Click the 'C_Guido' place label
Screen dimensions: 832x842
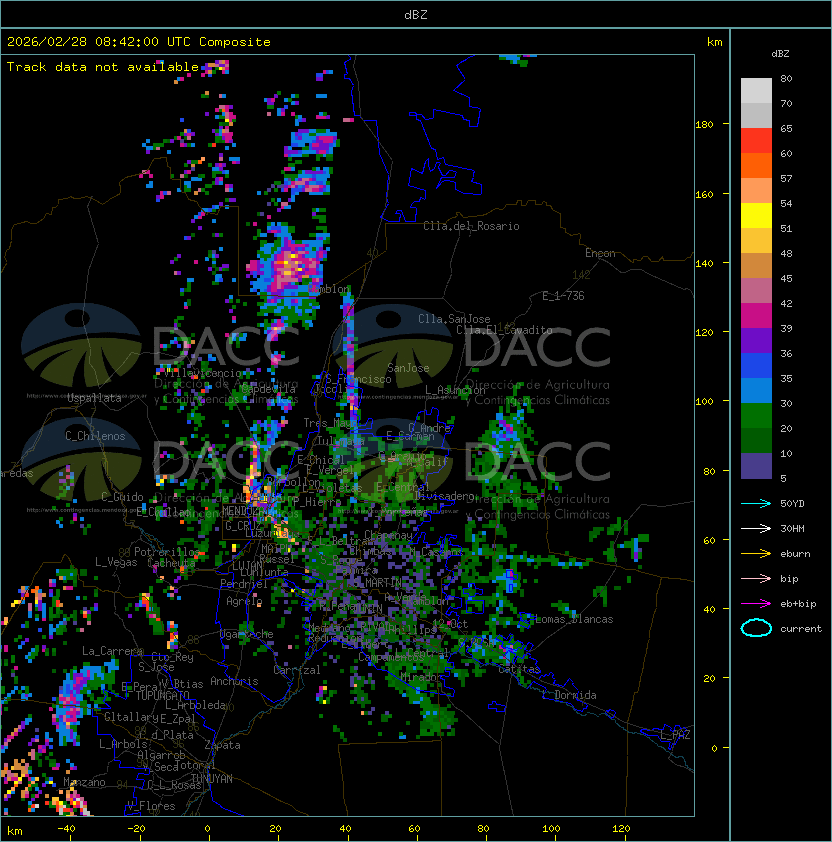pos(122,497)
